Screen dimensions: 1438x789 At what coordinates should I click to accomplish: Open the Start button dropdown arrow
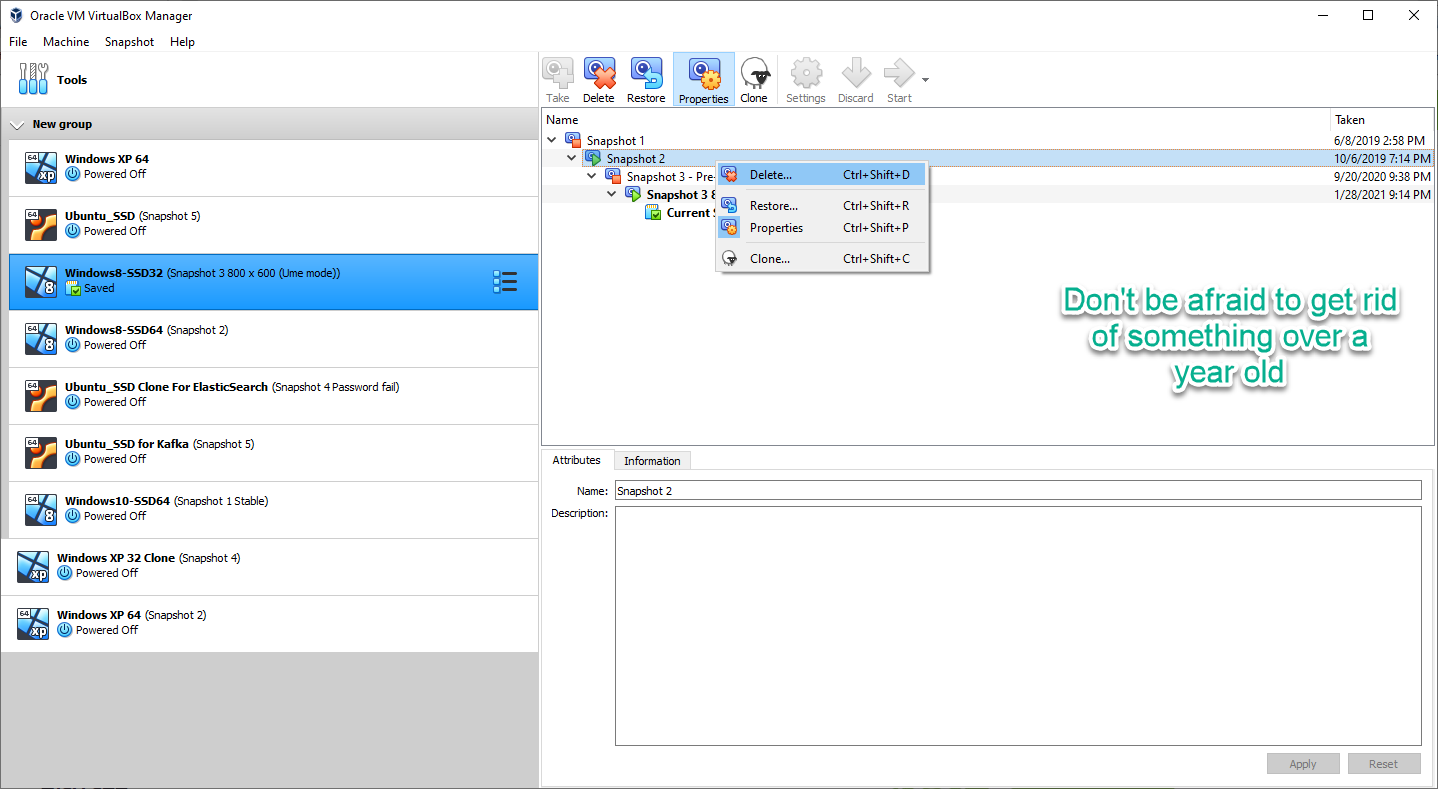point(925,80)
